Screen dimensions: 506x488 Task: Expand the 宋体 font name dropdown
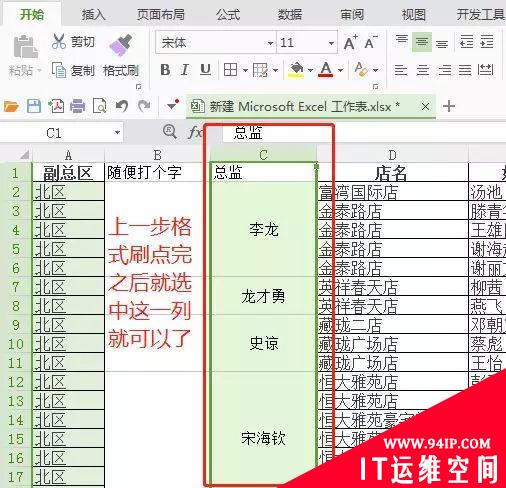[x=270, y=43]
